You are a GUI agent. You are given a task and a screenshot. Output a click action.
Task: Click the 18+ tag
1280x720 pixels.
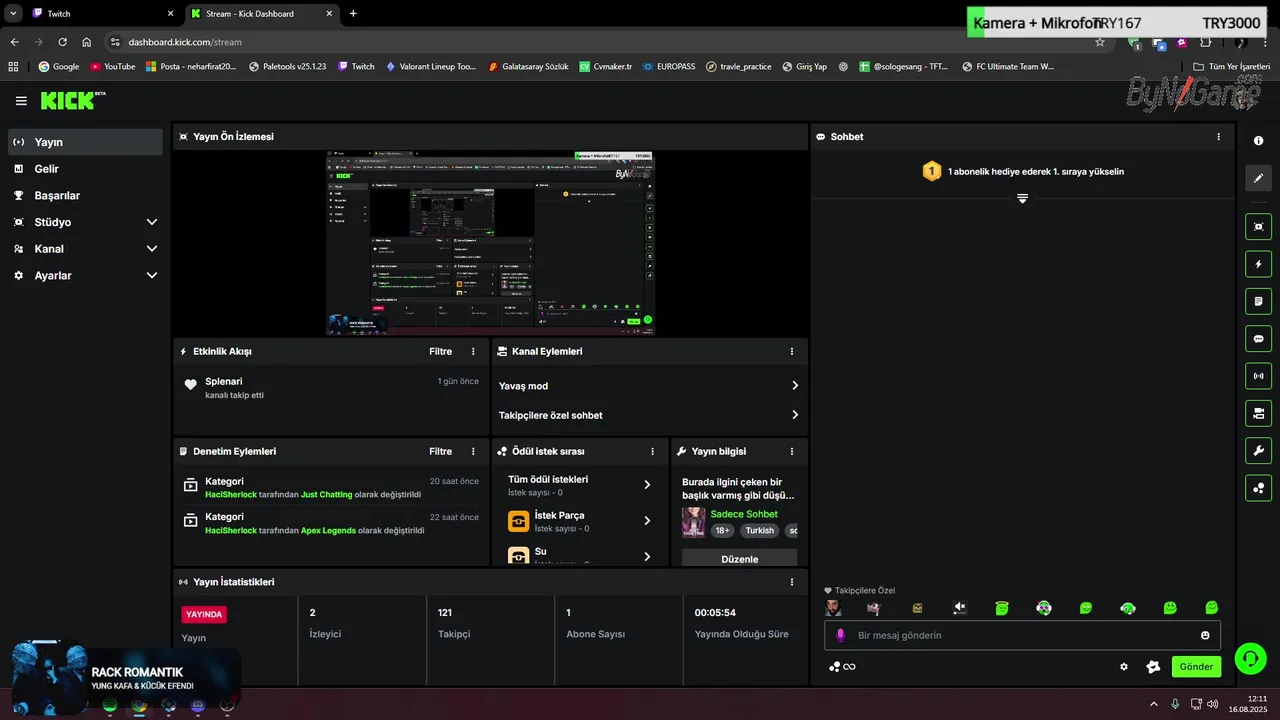coord(723,531)
